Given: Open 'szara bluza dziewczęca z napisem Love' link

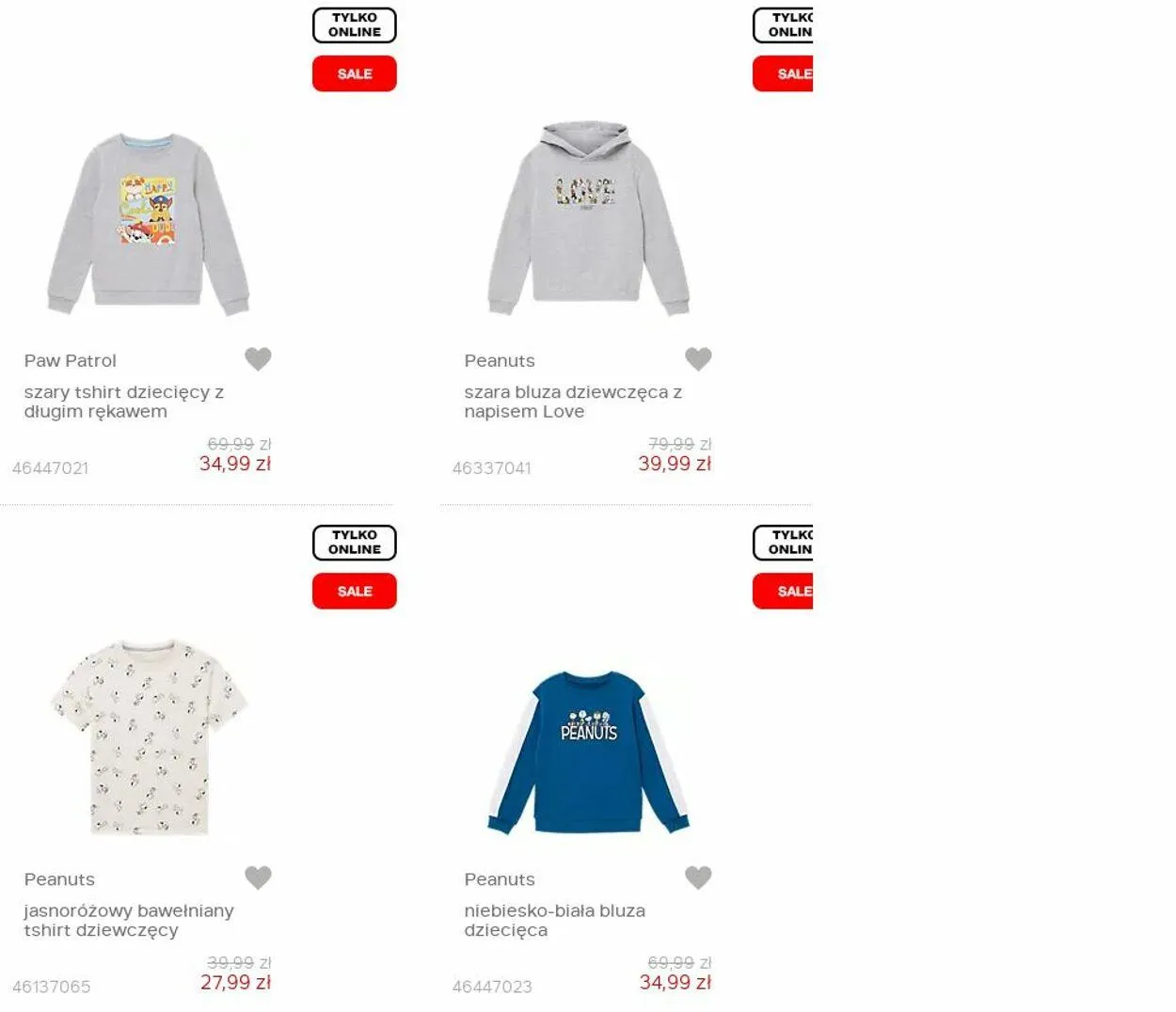Looking at the screenshot, I should [573, 402].
